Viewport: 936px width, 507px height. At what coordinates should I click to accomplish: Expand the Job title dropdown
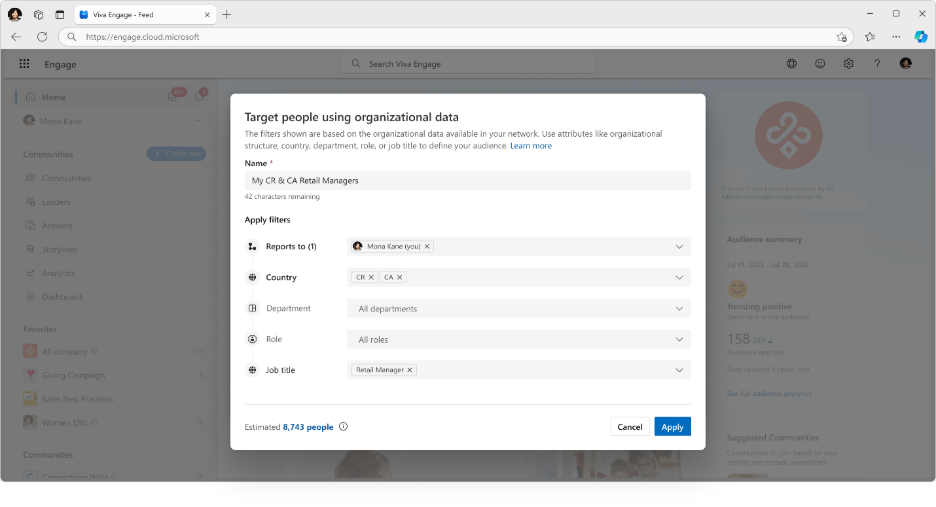click(x=679, y=370)
